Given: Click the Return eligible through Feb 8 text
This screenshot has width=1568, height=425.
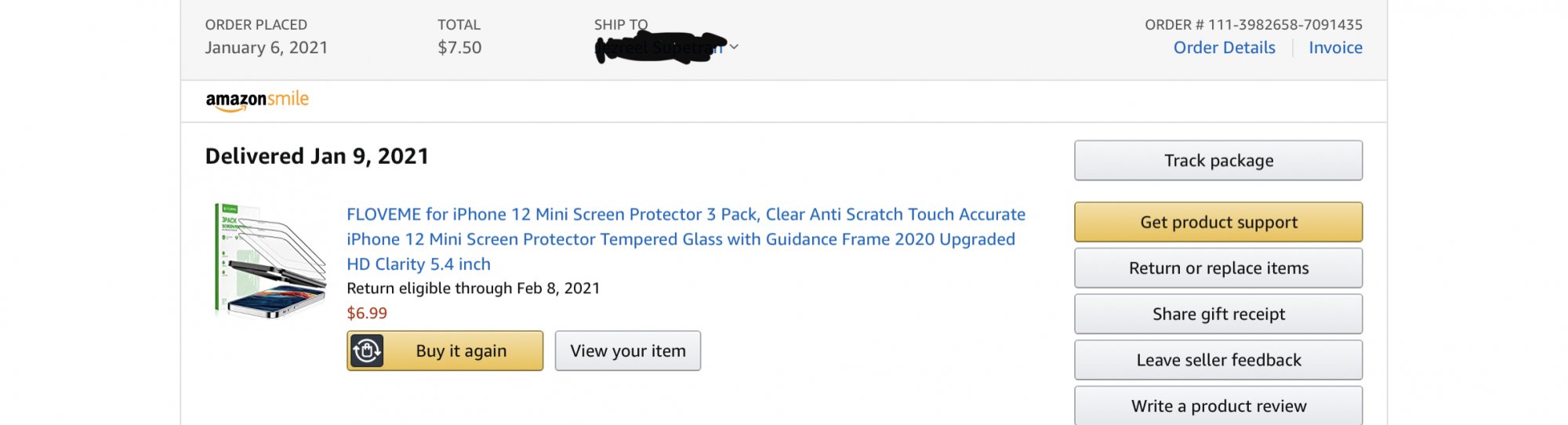Looking at the screenshot, I should pos(473,289).
